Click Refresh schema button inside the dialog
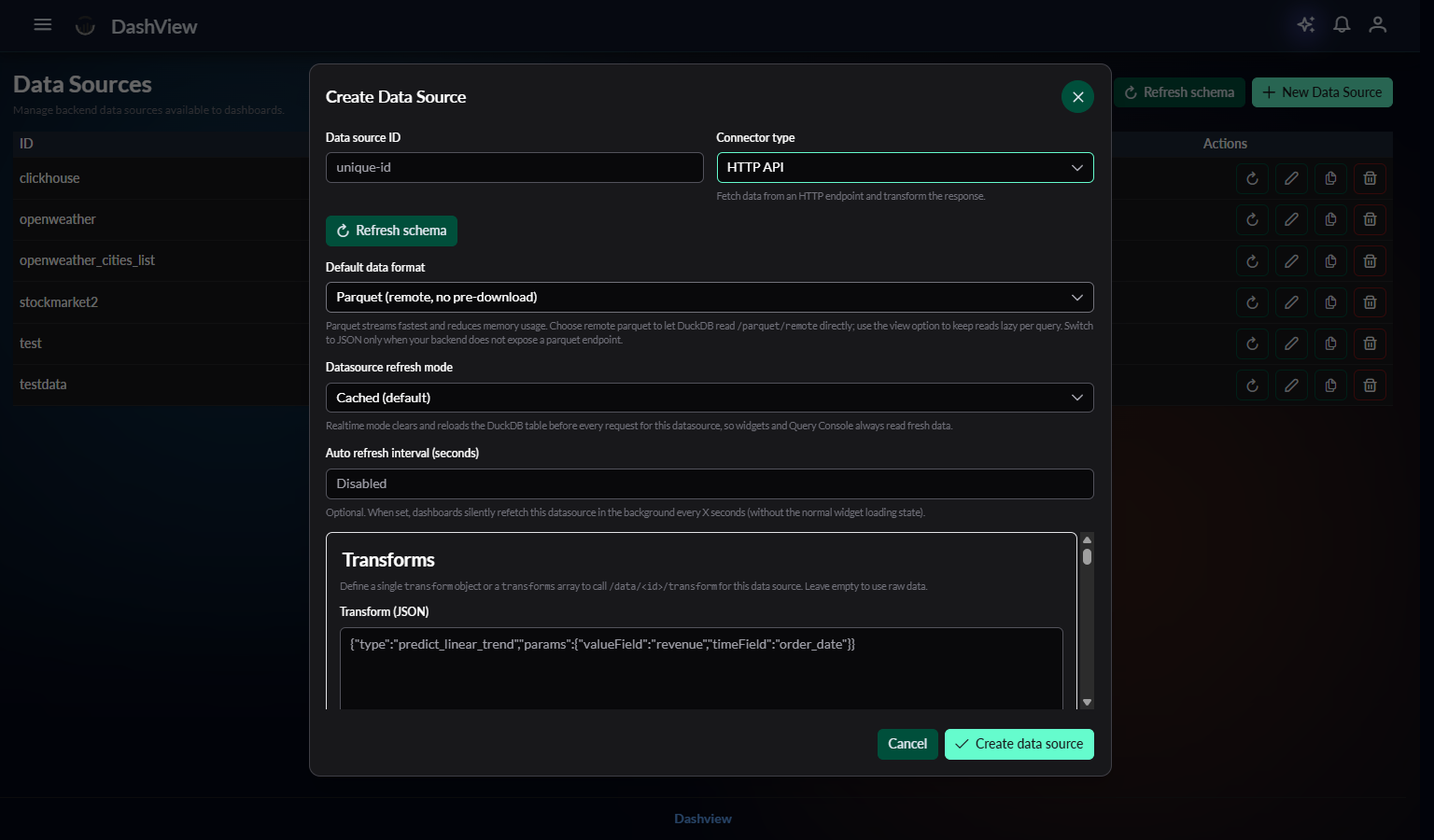The image size is (1434, 840). click(391, 231)
